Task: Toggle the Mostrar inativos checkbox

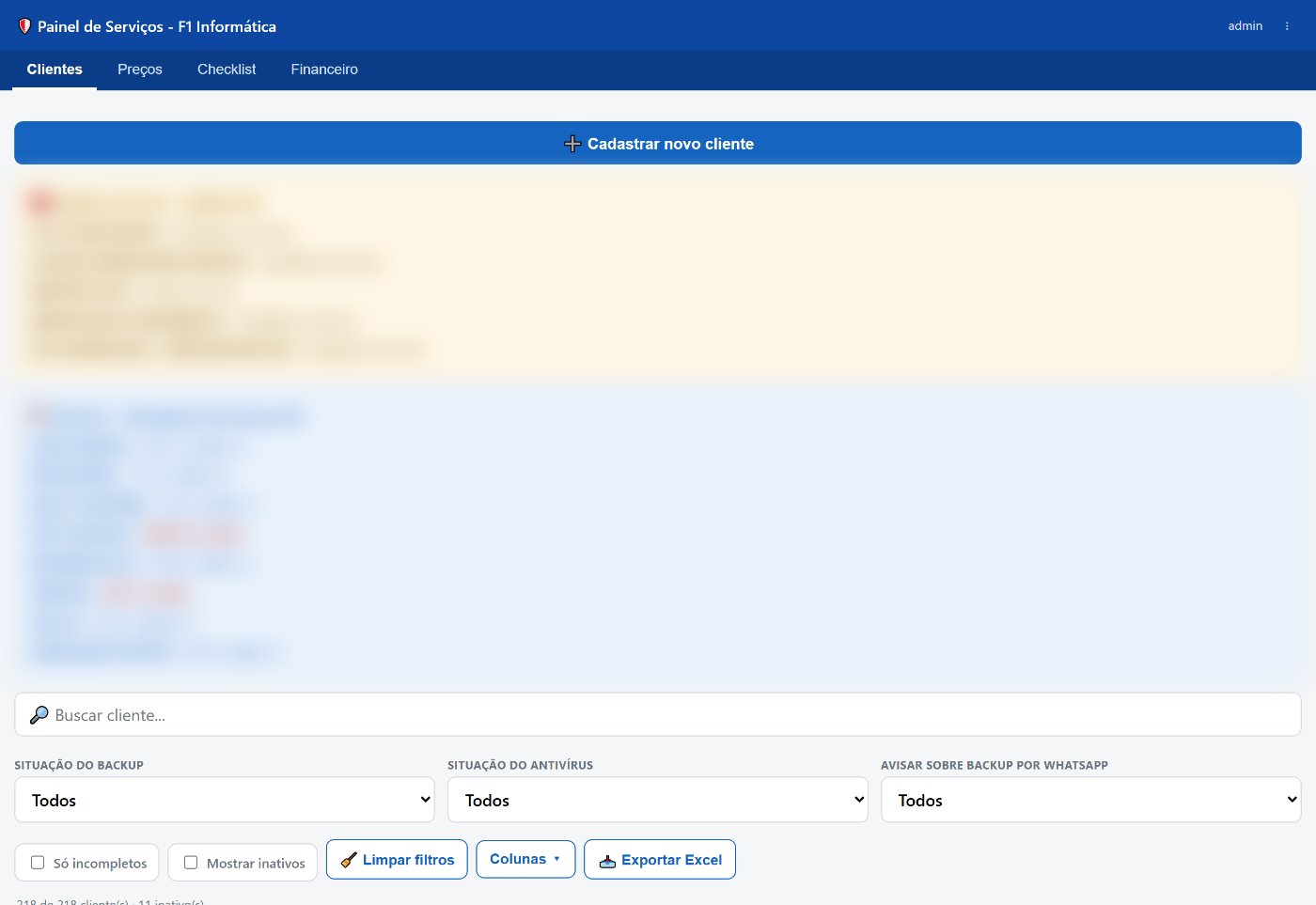Action: coord(191,863)
